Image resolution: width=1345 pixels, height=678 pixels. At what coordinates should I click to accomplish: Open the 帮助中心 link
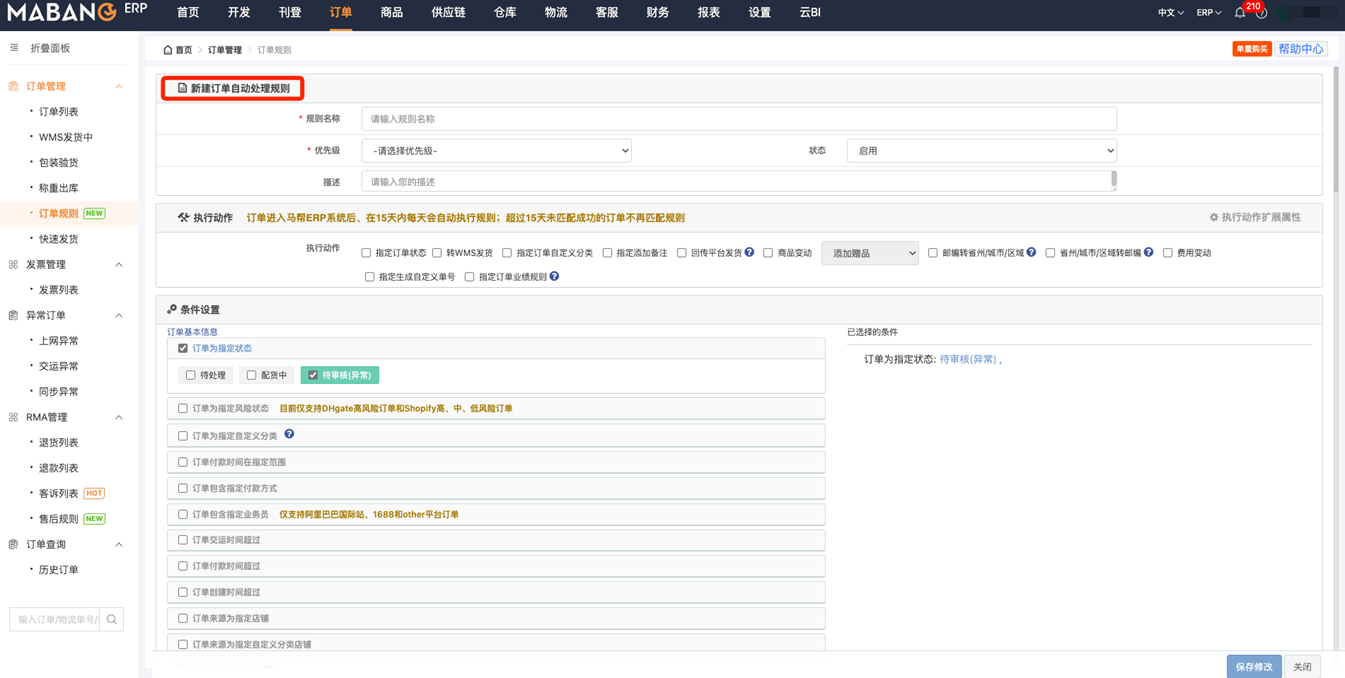point(1300,49)
